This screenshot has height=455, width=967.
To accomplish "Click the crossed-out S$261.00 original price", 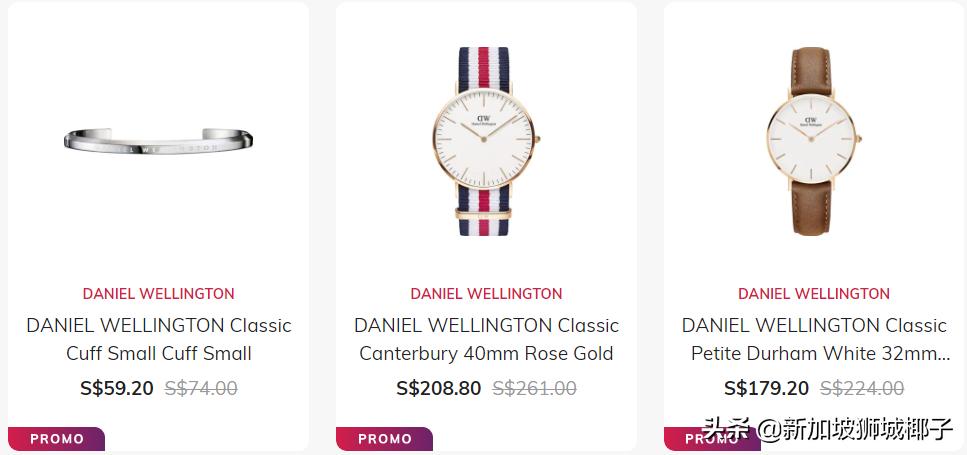I will click(x=534, y=388).
